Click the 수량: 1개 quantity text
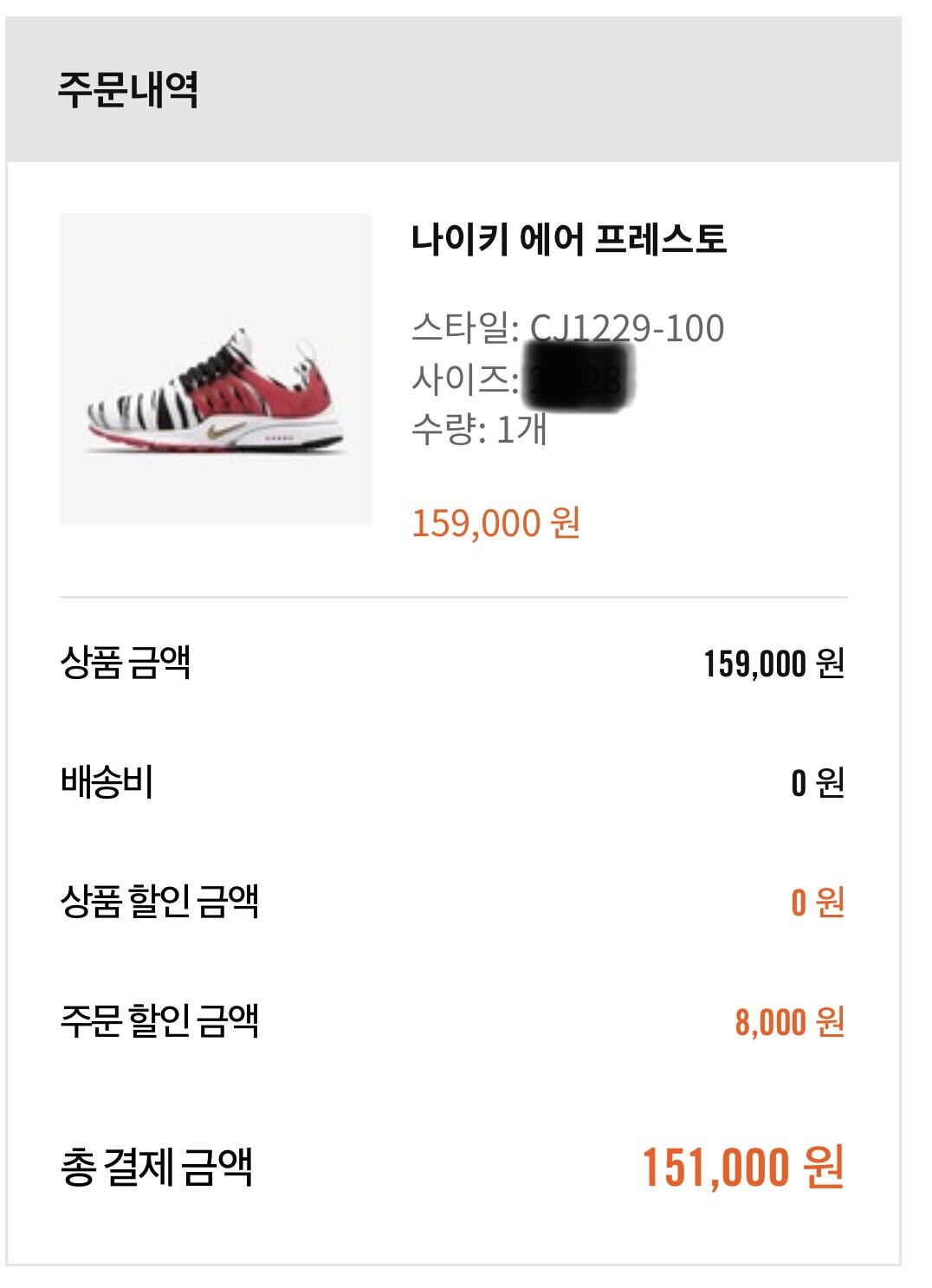 point(478,429)
